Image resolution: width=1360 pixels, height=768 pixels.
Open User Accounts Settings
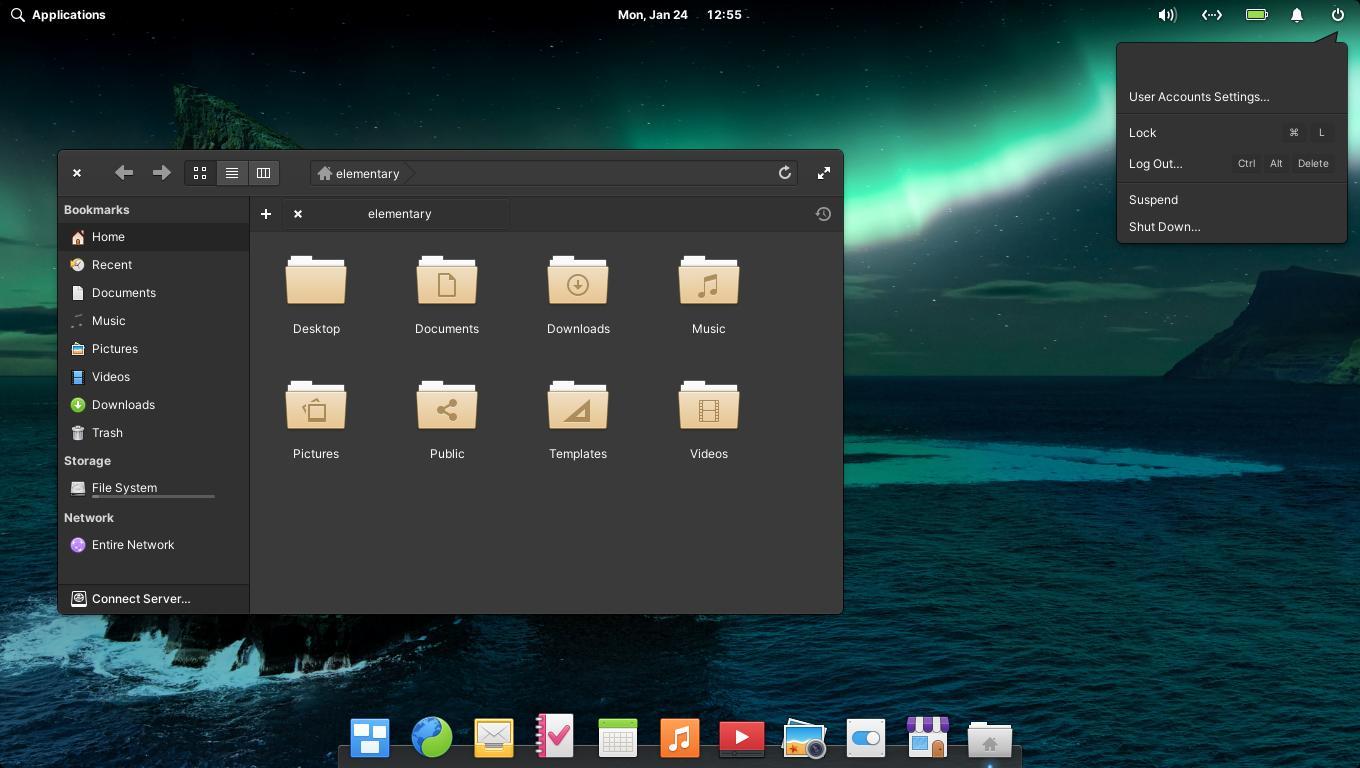click(x=1199, y=97)
